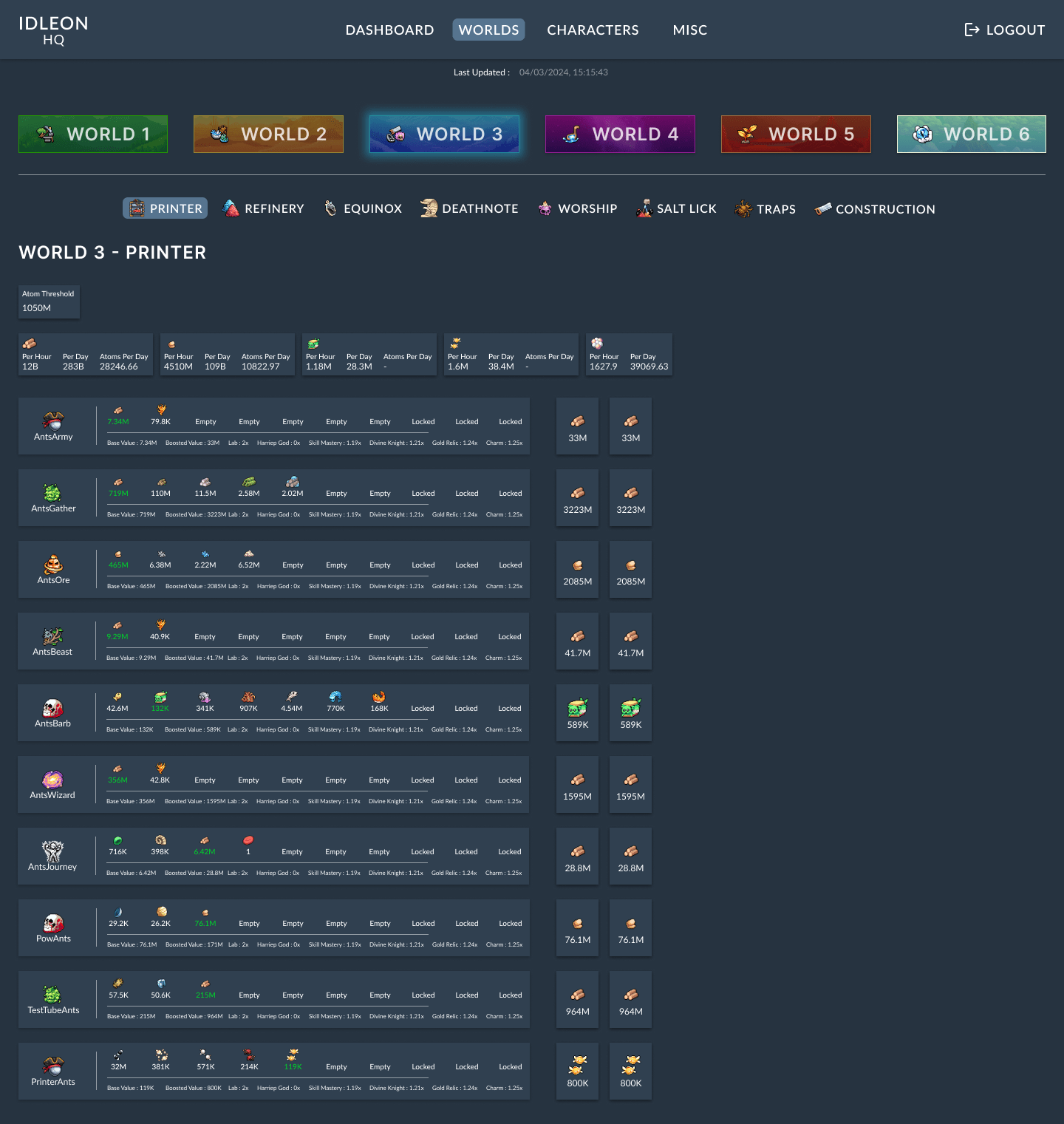Click the AntsBarb 168K sample icon
The width and height of the screenshot is (1064, 1124).
tap(379, 696)
